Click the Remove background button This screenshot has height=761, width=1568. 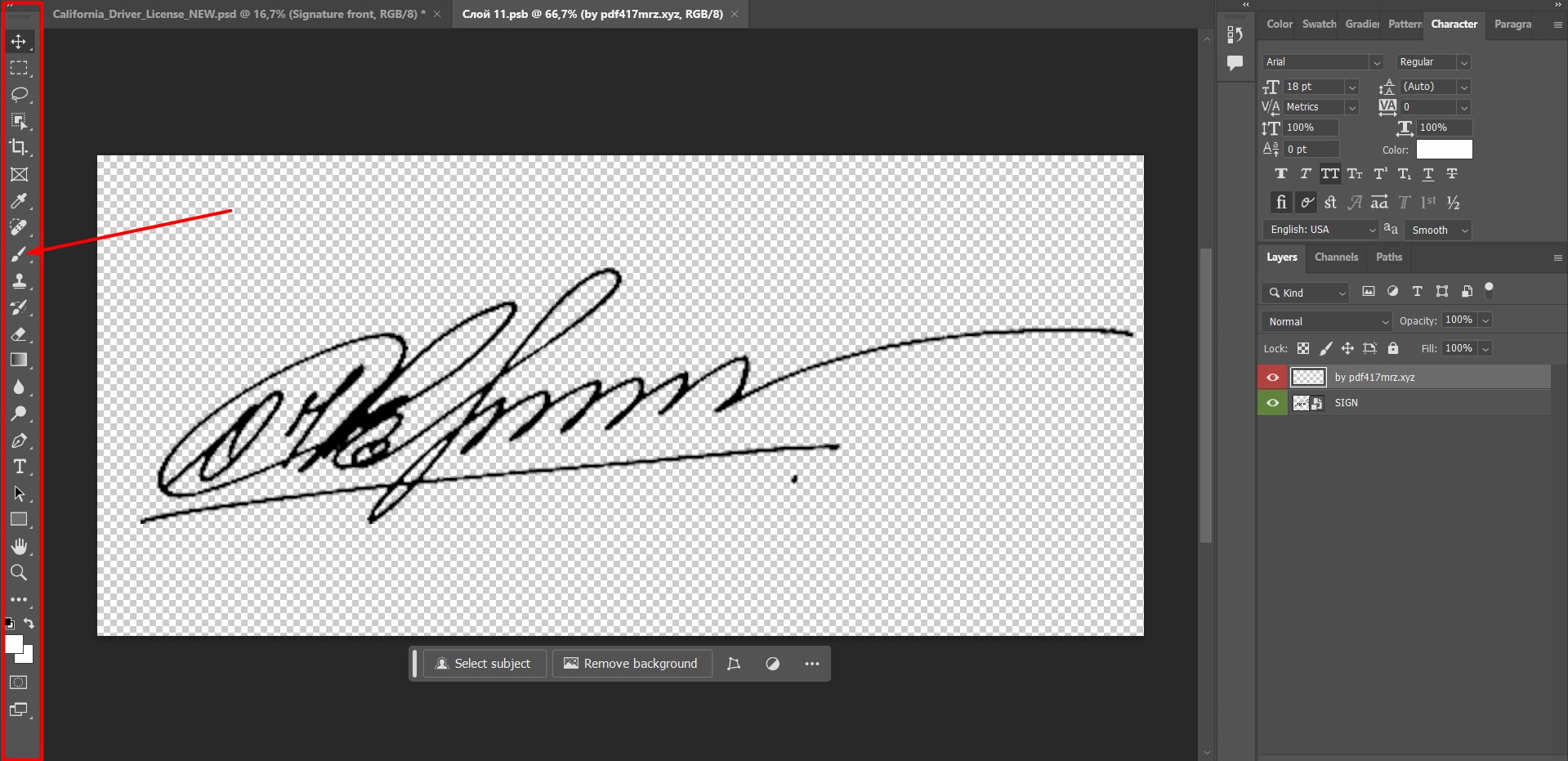(x=632, y=663)
